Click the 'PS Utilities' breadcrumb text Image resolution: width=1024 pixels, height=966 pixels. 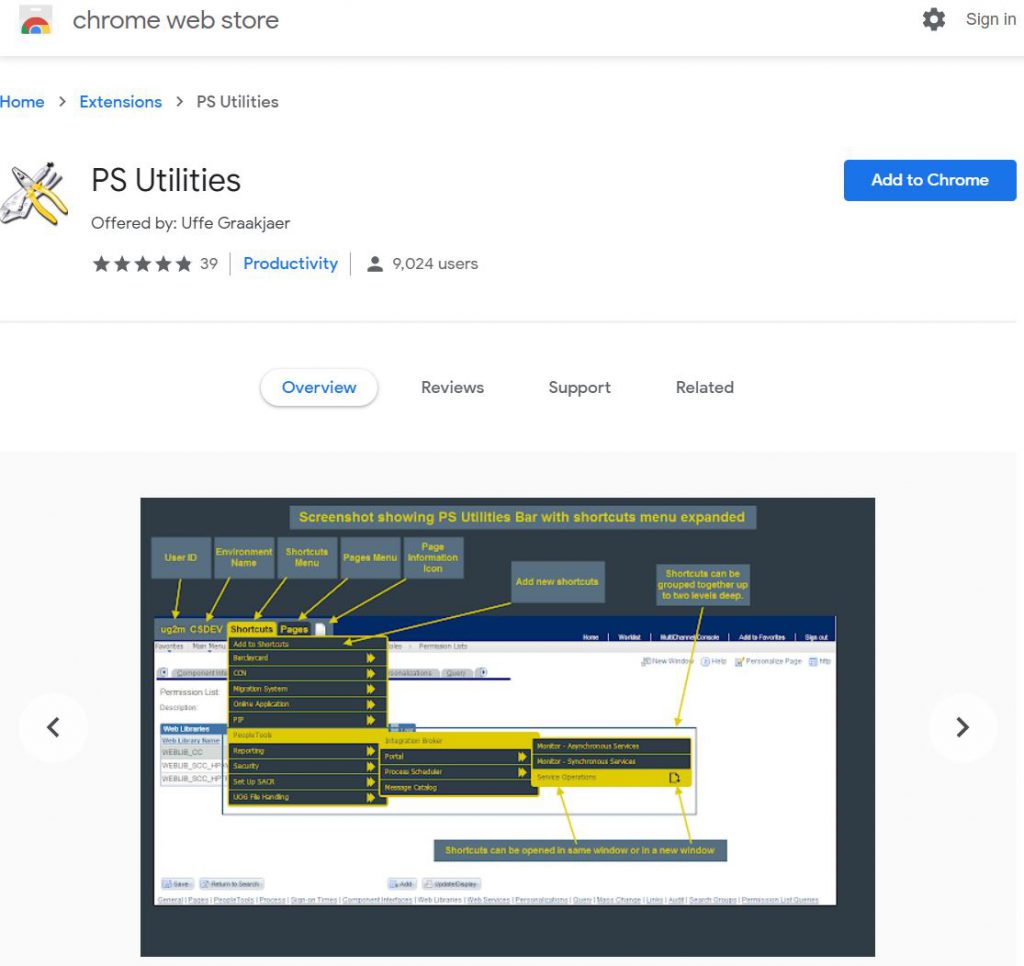point(238,102)
